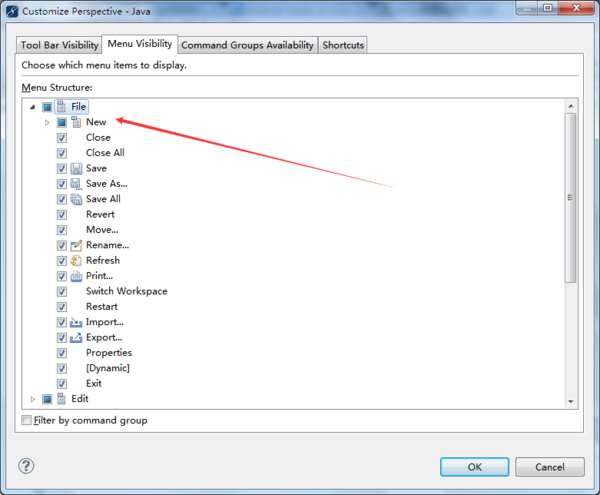
Task: Select the Menu Visibility tab
Action: point(140,44)
